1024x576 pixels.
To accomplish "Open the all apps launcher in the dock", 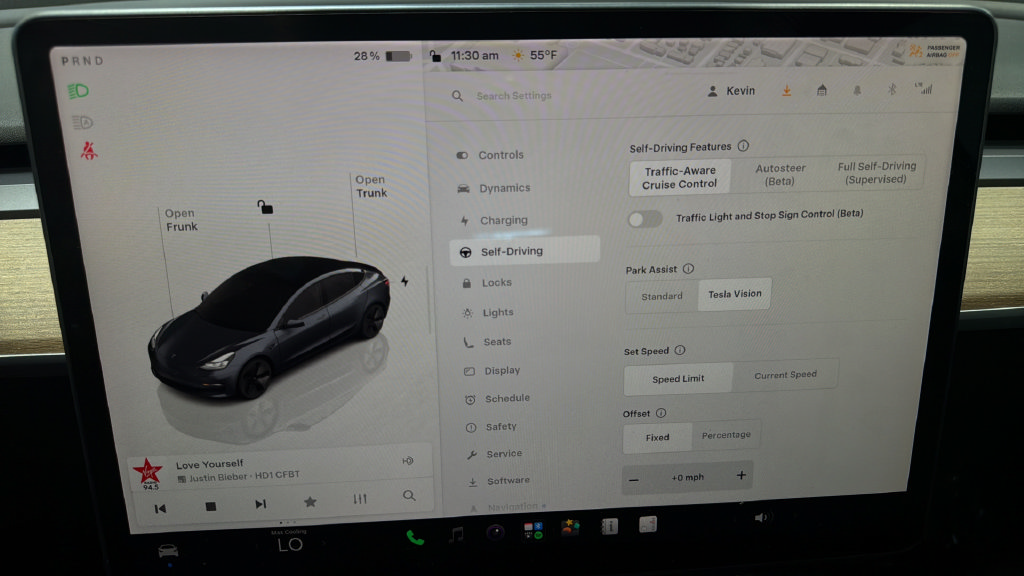I will click(x=533, y=530).
